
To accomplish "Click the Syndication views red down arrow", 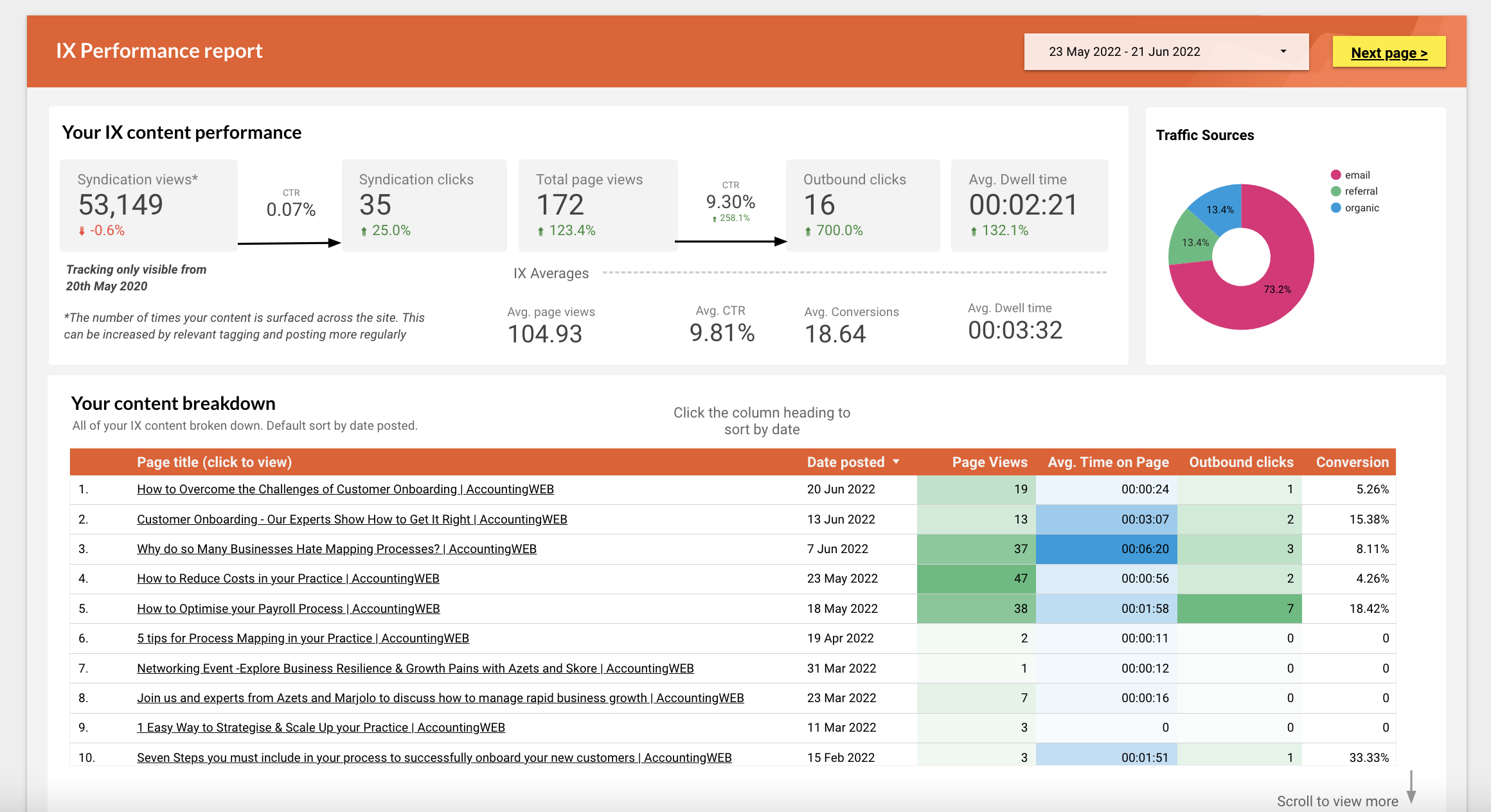I will pos(82,231).
